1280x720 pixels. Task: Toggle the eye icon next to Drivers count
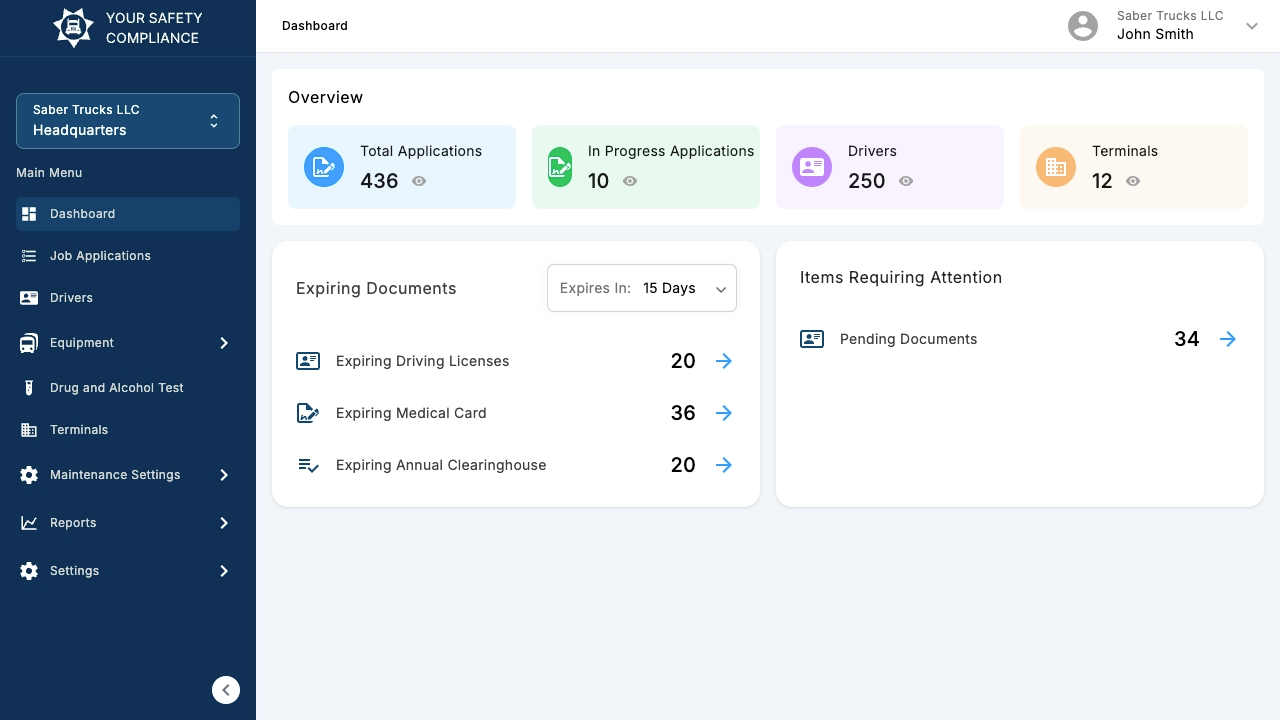click(906, 181)
